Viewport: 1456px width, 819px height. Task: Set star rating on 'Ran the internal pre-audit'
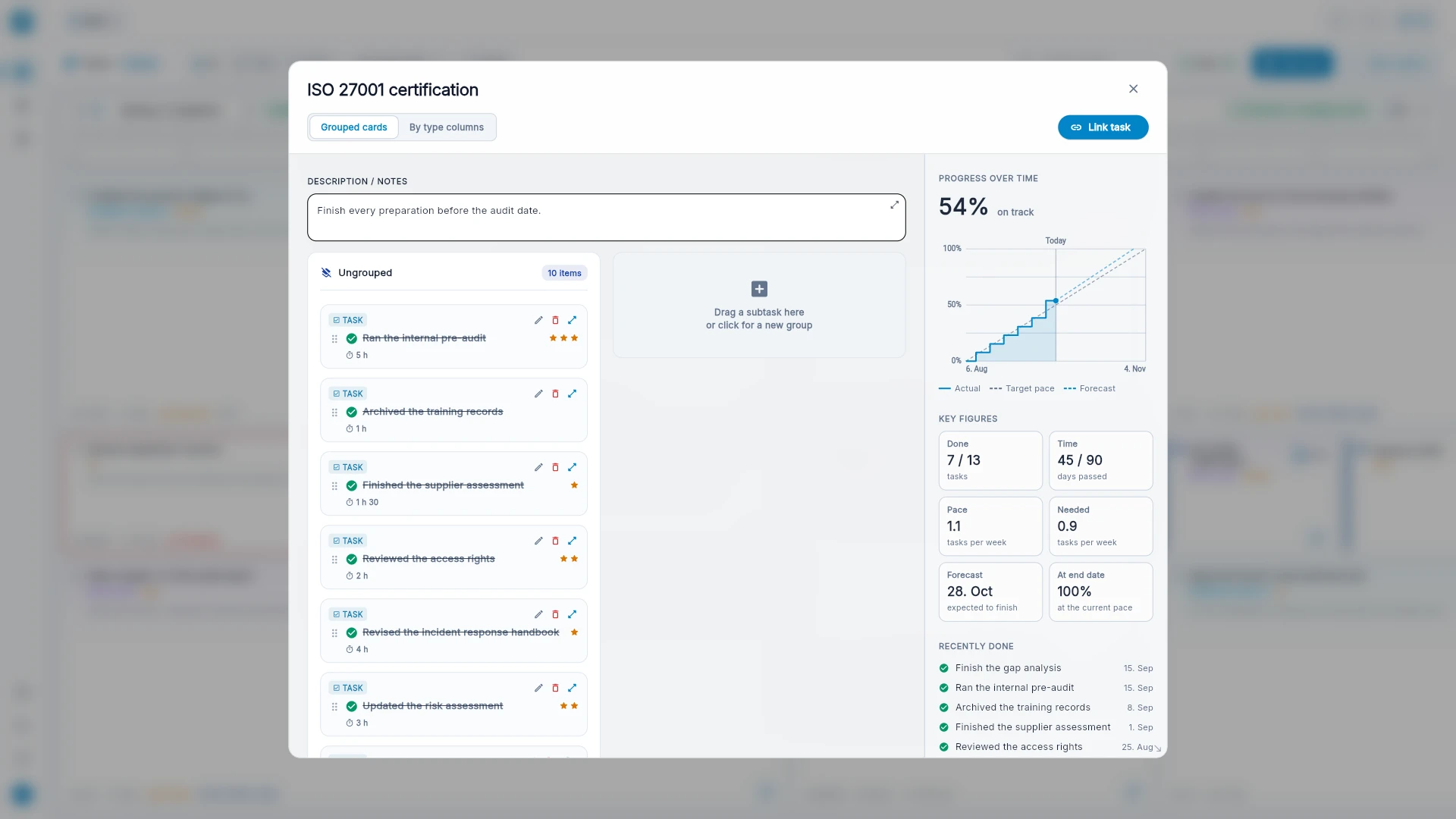tap(564, 338)
